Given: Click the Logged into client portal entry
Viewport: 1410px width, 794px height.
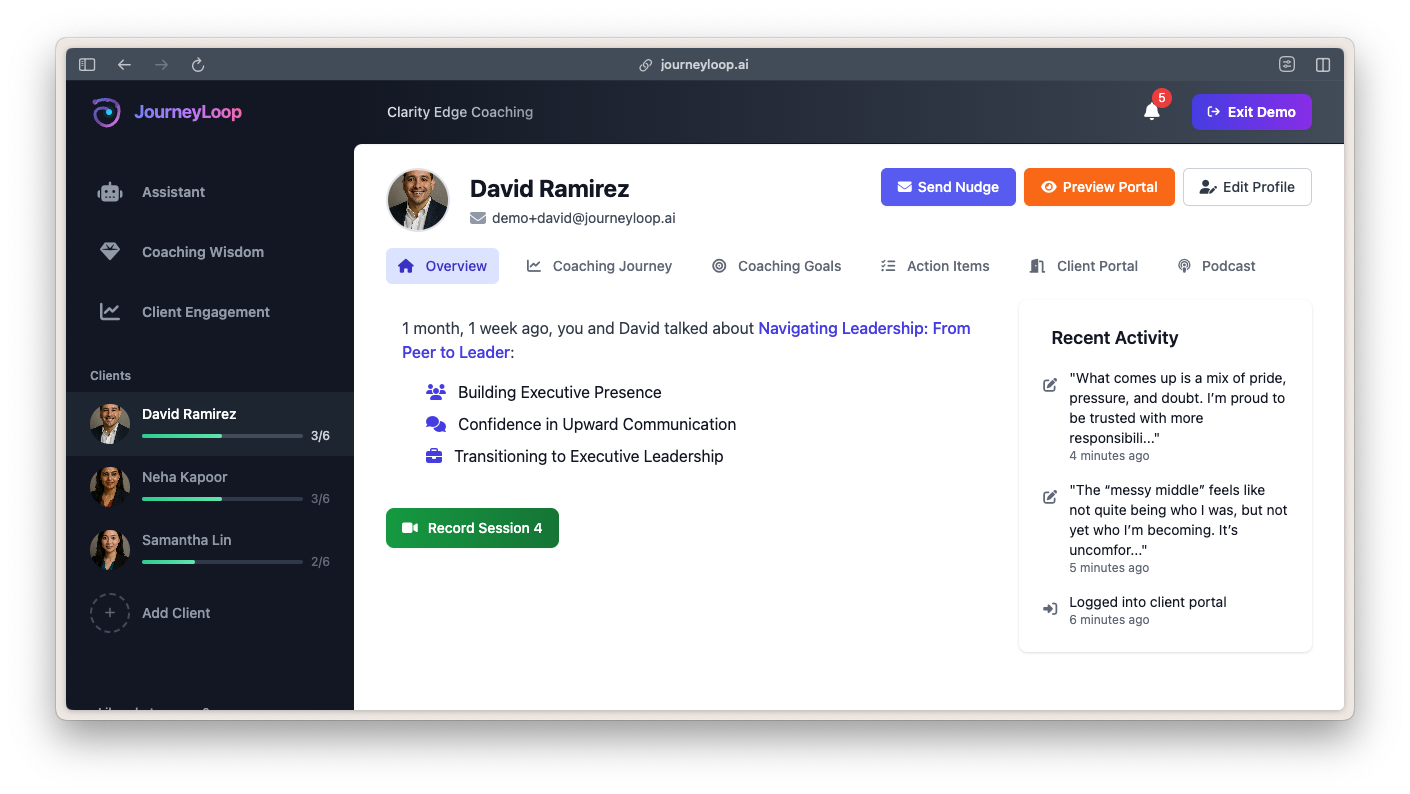Looking at the screenshot, I should [x=1148, y=602].
